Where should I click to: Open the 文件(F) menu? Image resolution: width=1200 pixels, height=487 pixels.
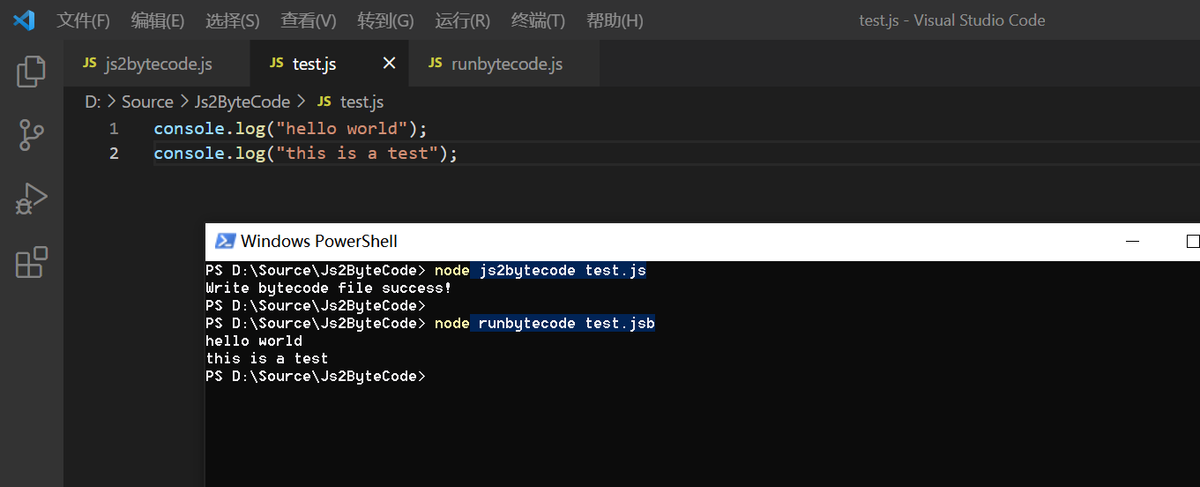click(x=83, y=21)
